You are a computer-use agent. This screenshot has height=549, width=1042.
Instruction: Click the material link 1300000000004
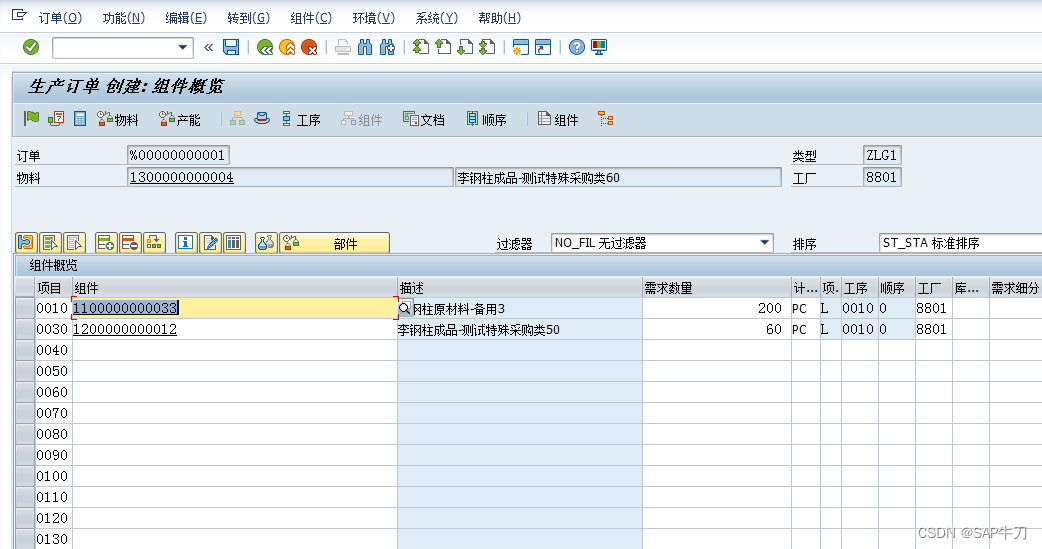(181, 177)
